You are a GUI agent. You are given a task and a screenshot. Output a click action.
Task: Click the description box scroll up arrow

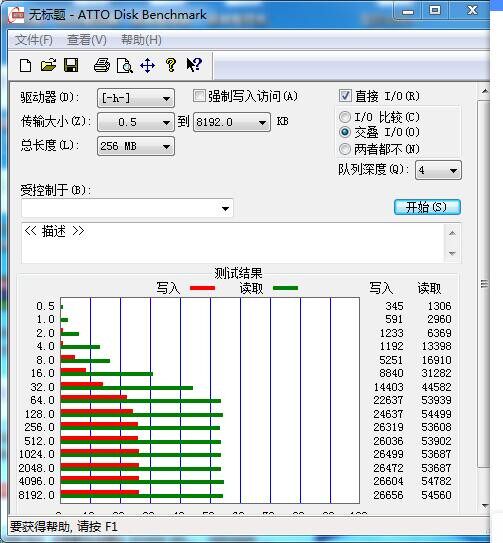click(x=452, y=233)
